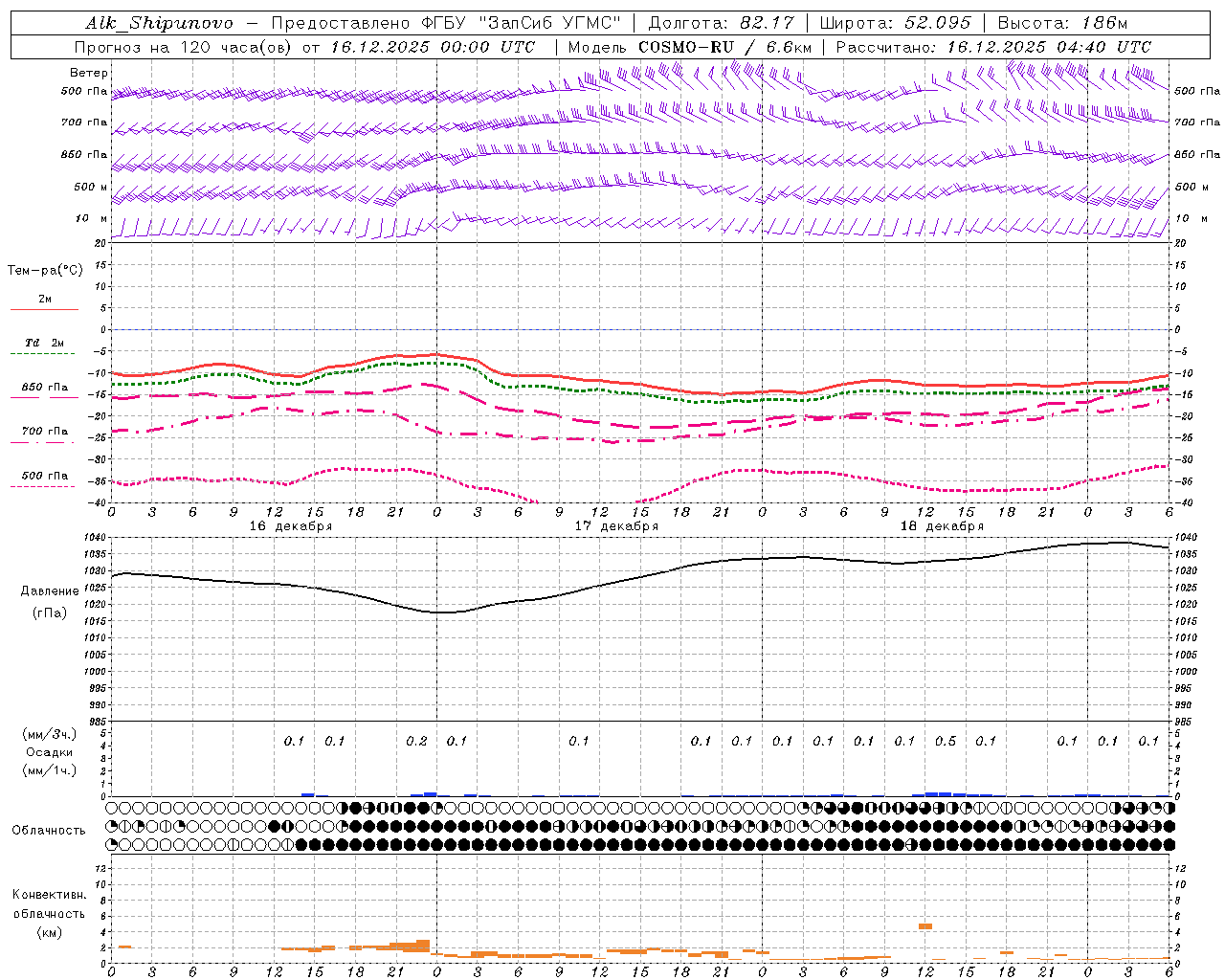Click the Td 2м dew point legend label
The height and width of the screenshot is (980, 1225).
45,343
